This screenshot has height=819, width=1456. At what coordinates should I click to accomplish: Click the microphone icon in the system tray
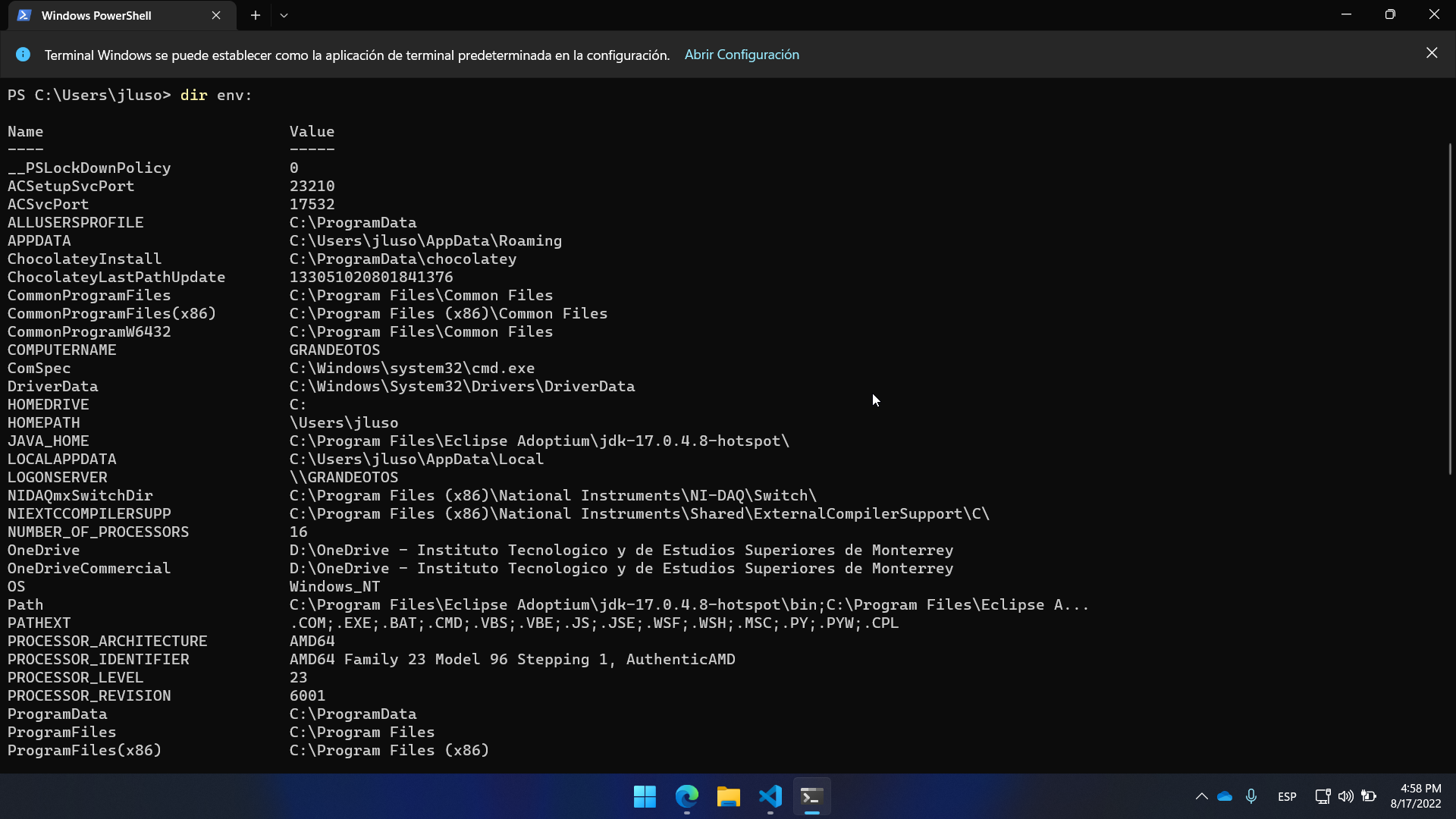(1251, 796)
